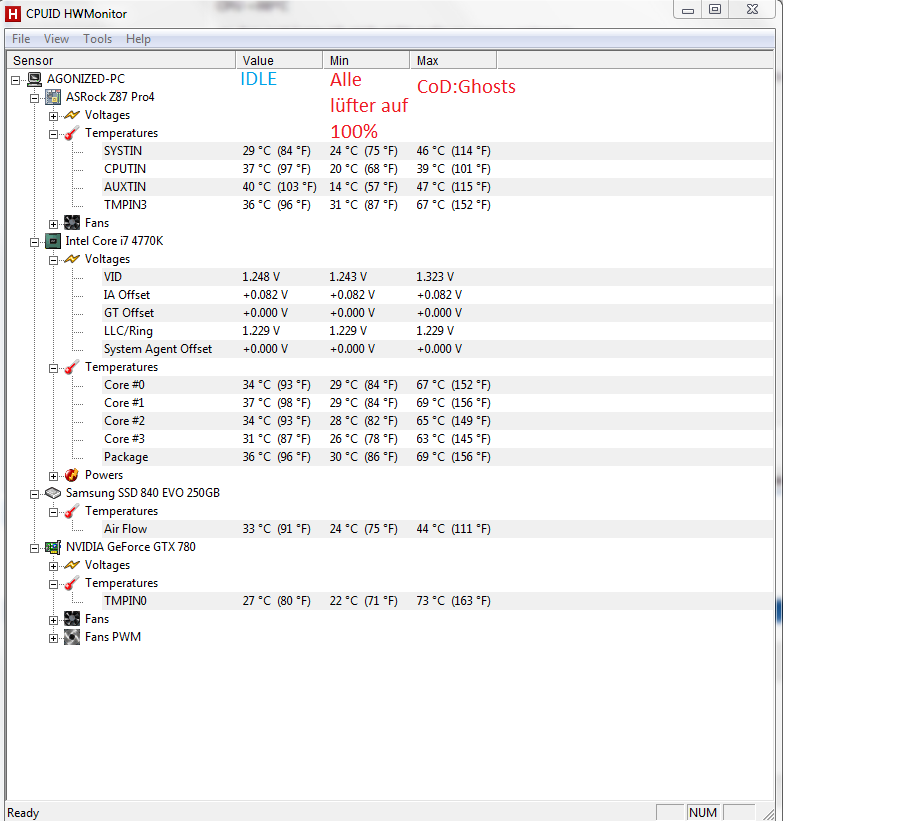The width and height of the screenshot is (912, 823).
Task: Click the Sensor column header
Action: [121, 60]
